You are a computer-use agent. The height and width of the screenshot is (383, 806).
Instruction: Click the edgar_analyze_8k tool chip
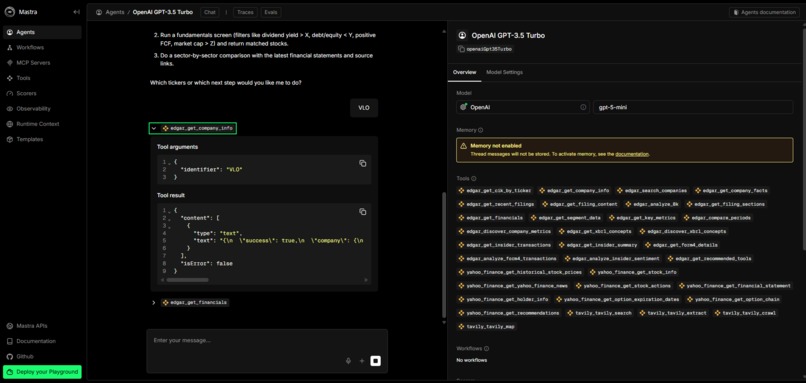coord(652,204)
